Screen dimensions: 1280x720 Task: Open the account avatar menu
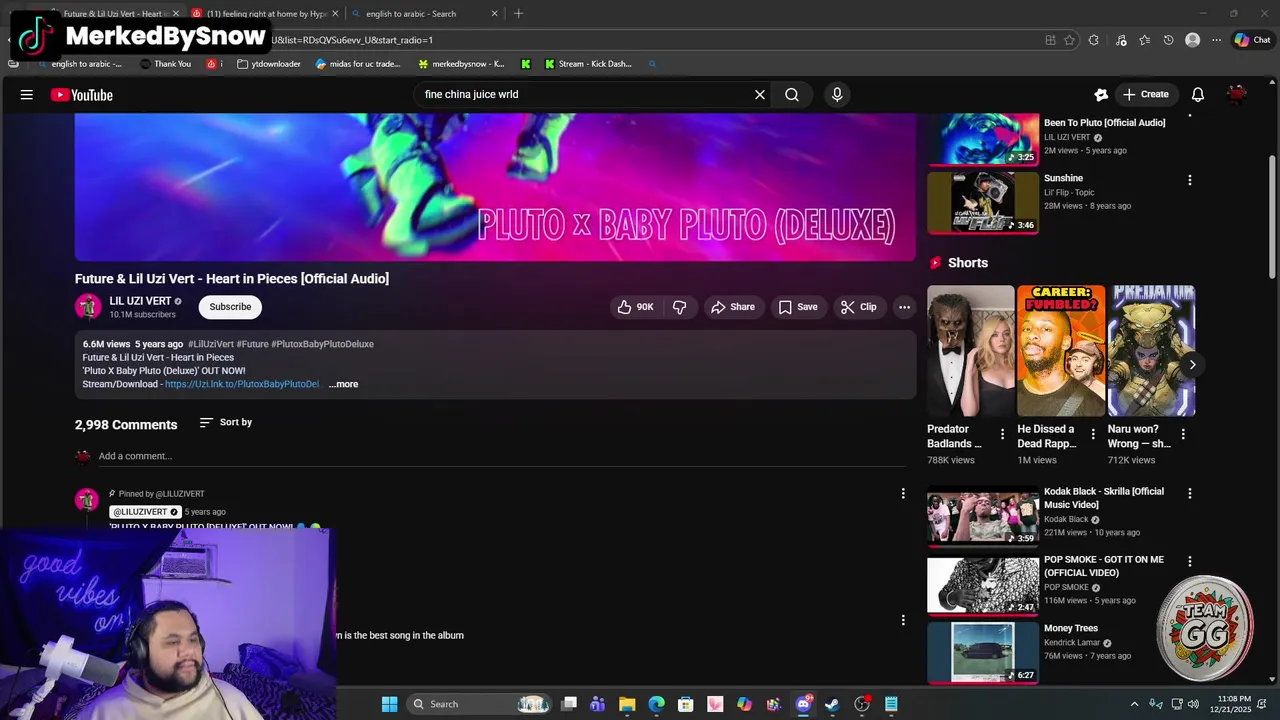tap(1237, 95)
